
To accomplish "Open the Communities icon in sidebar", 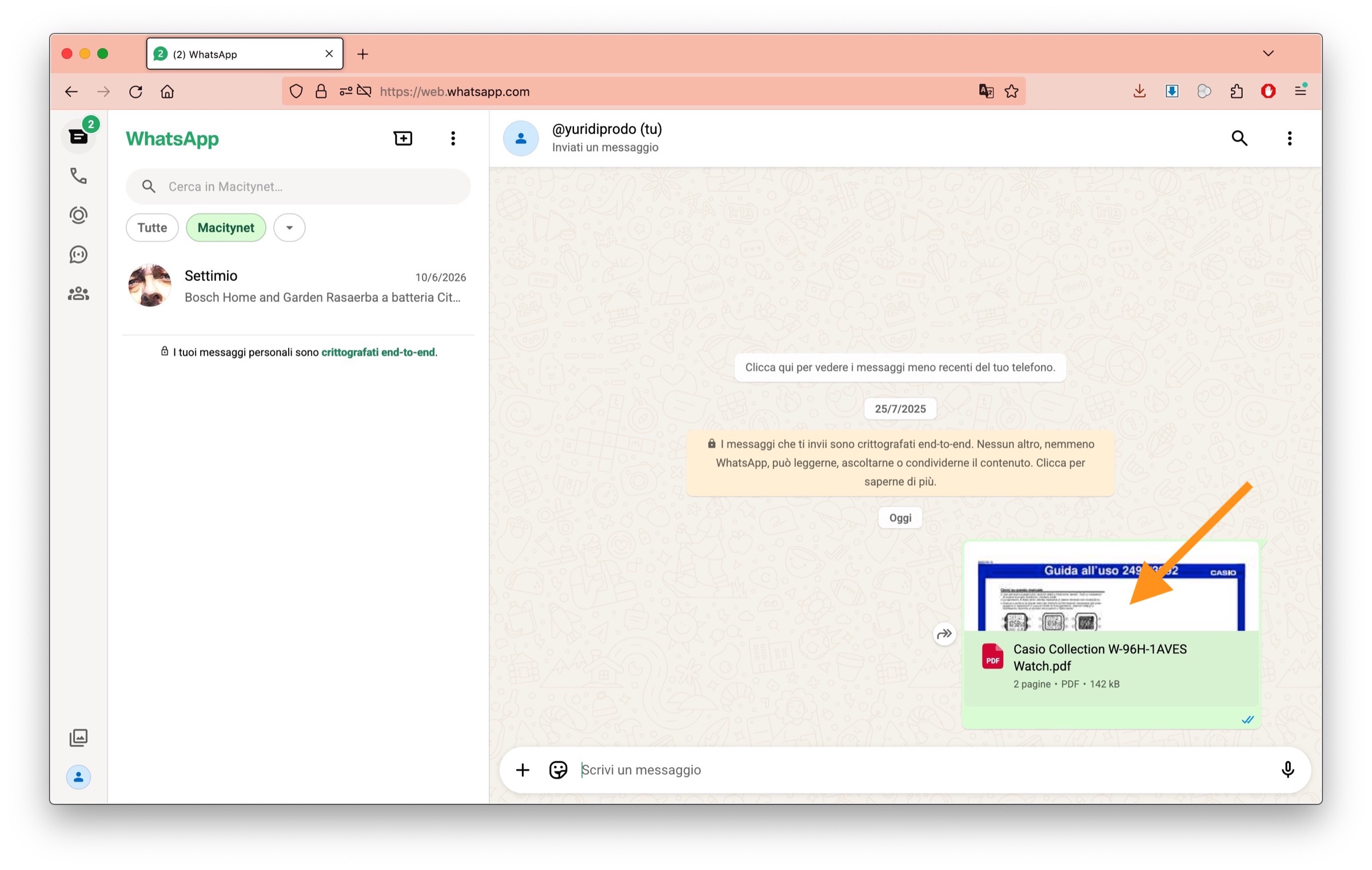I will tap(78, 294).
